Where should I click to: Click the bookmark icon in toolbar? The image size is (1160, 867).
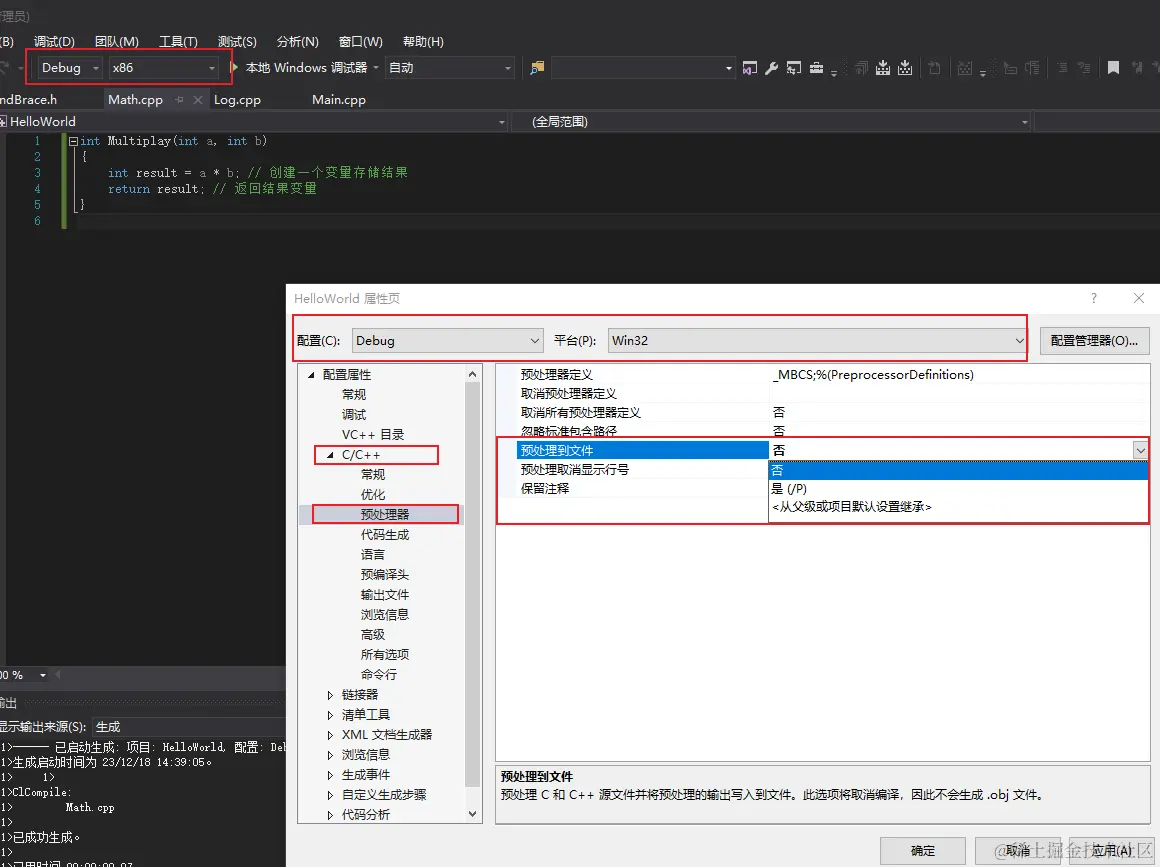[x=1113, y=68]
